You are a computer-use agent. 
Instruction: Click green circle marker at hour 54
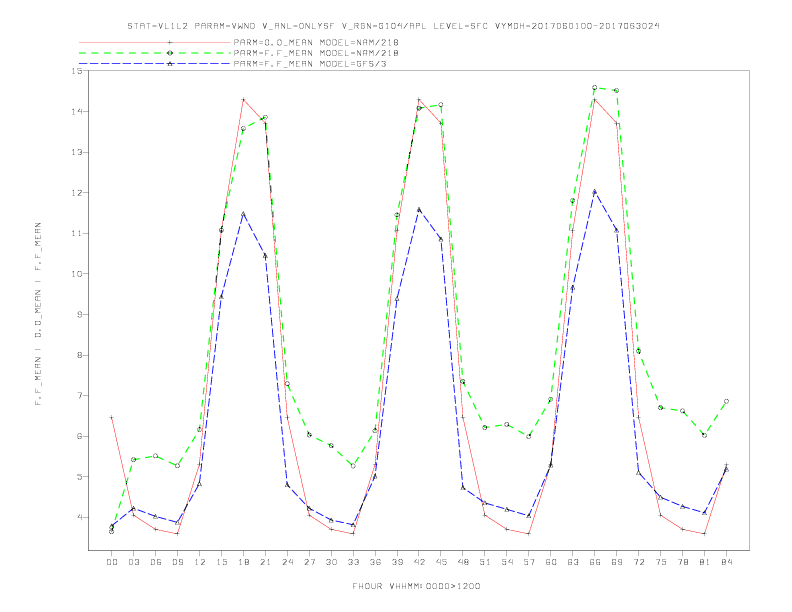507,425
